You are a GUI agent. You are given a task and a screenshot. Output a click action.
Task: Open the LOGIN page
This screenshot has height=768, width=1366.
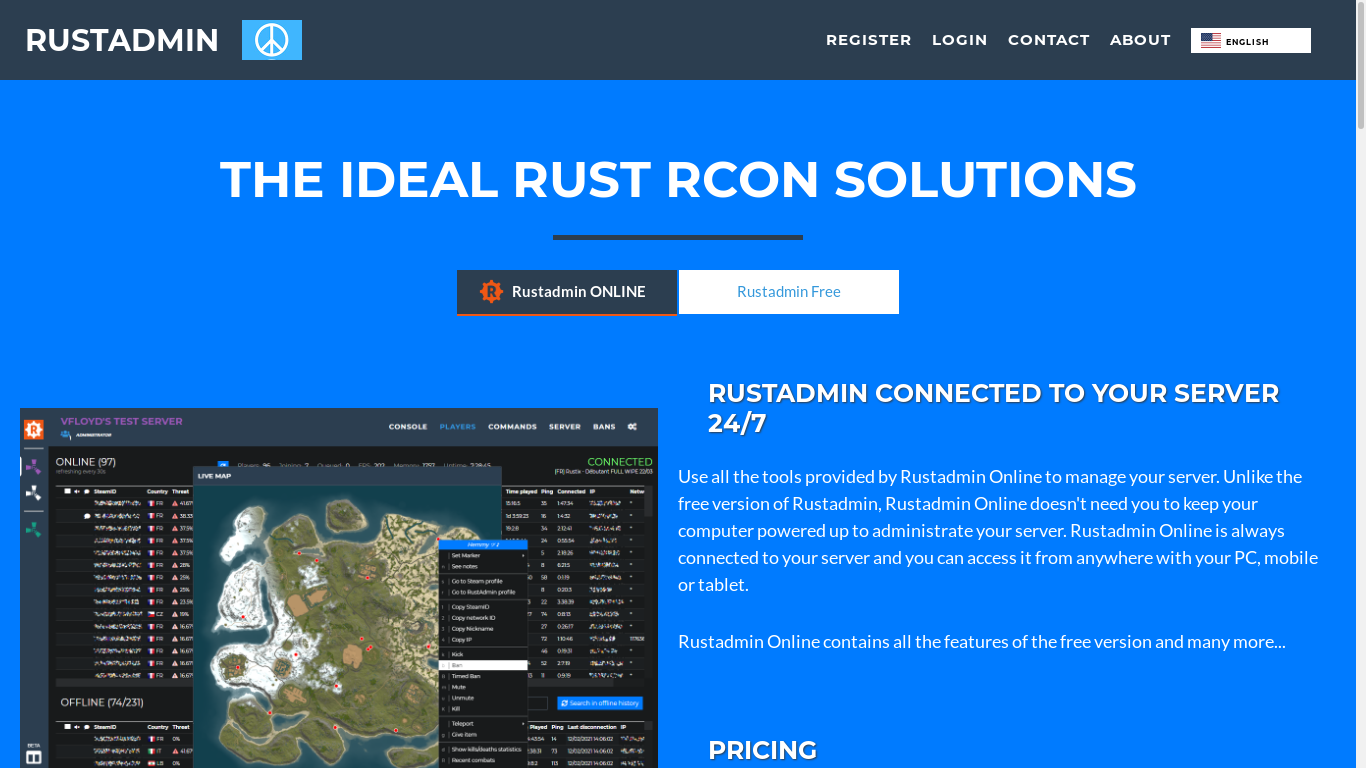pos(960,40)
